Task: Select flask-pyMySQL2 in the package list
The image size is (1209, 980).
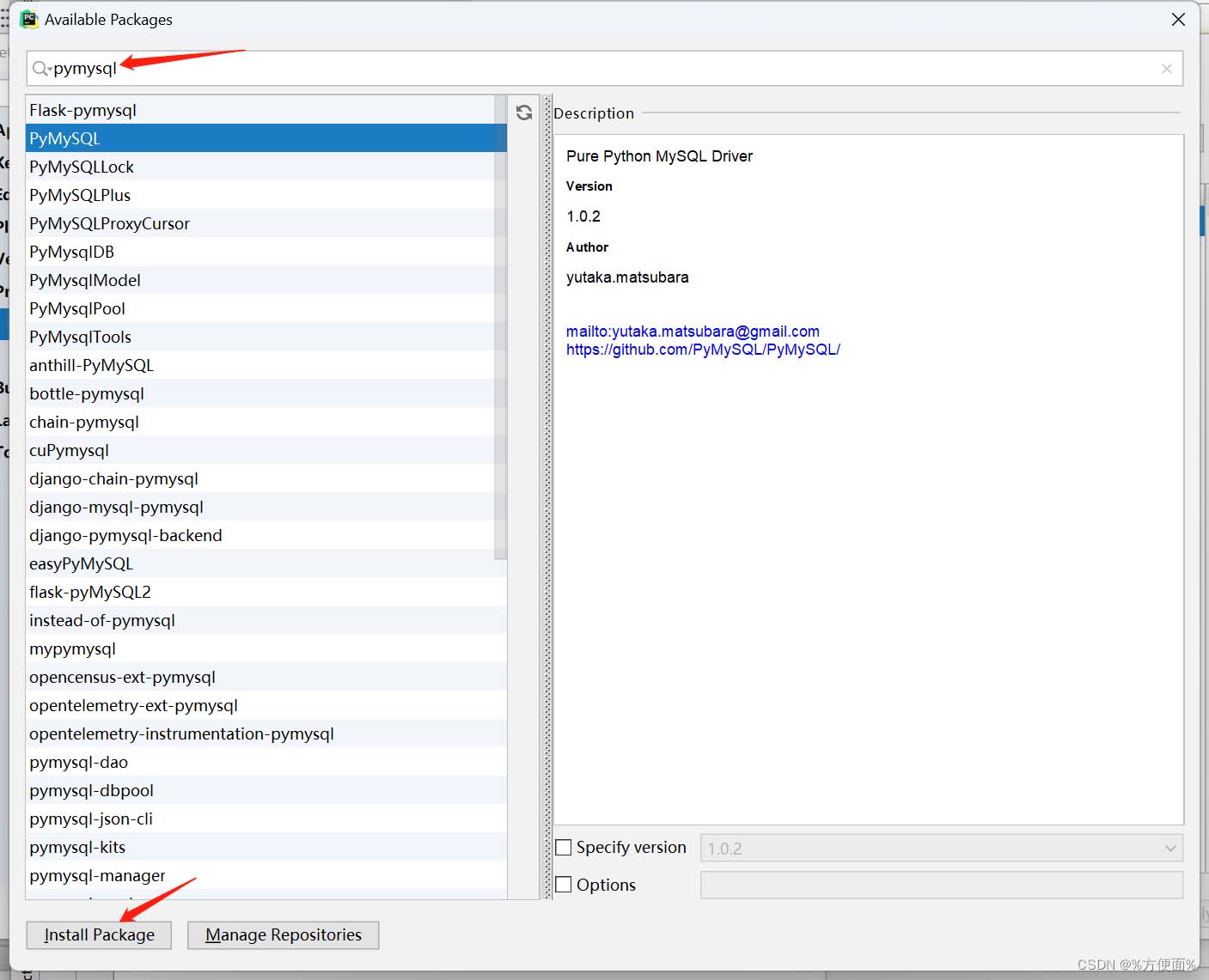Action: coord(266,592)
